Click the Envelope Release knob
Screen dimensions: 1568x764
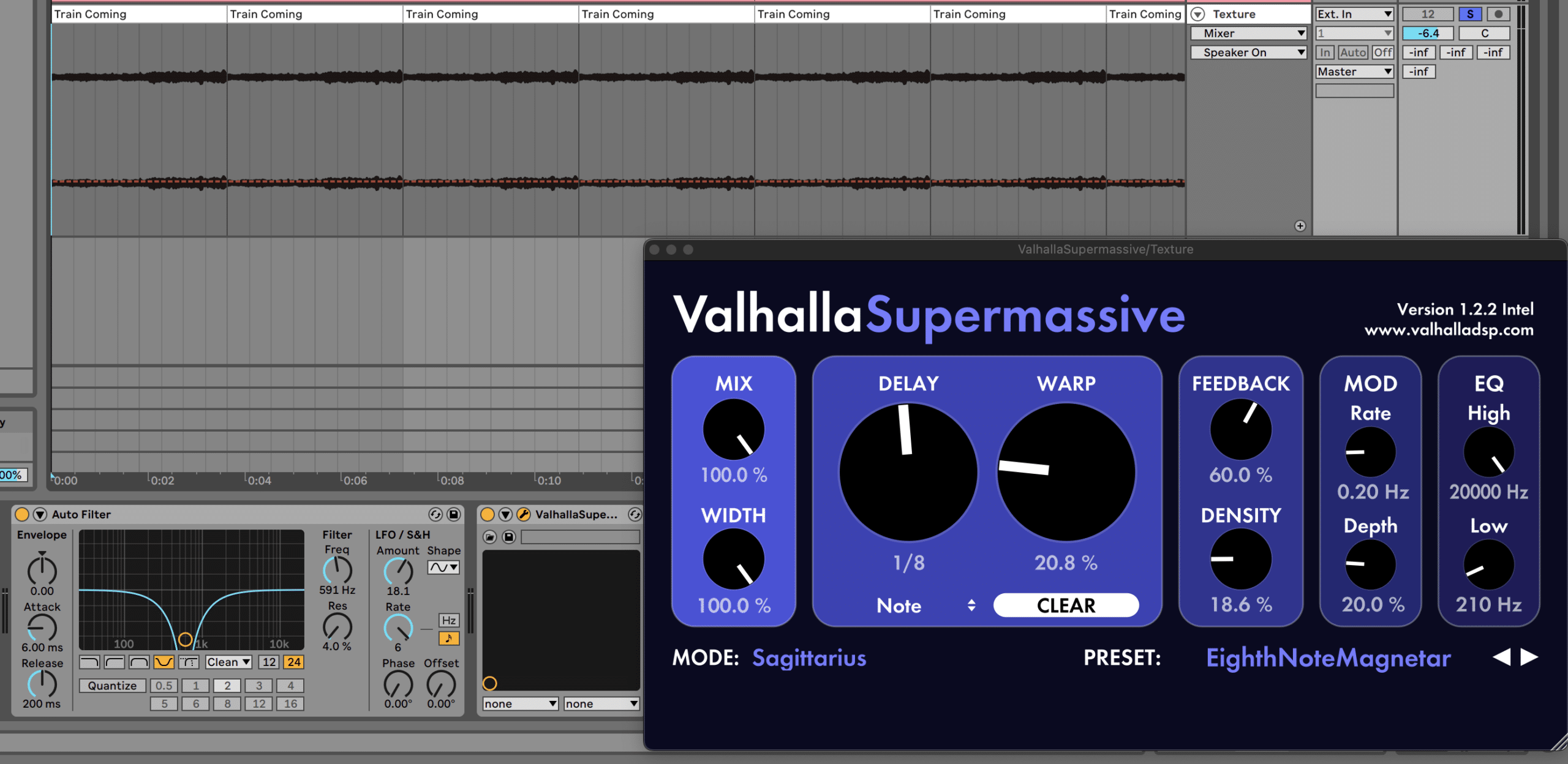(42, 684)
